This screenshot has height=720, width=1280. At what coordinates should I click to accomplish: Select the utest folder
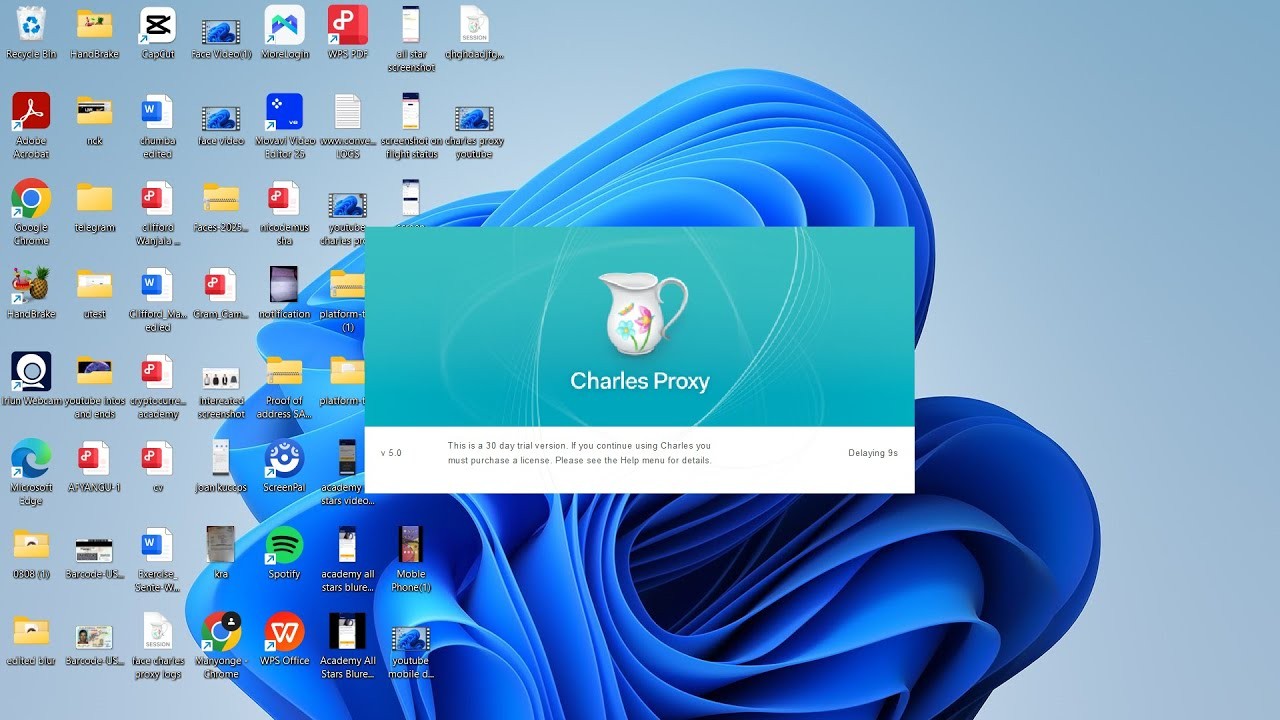(94, 293)
